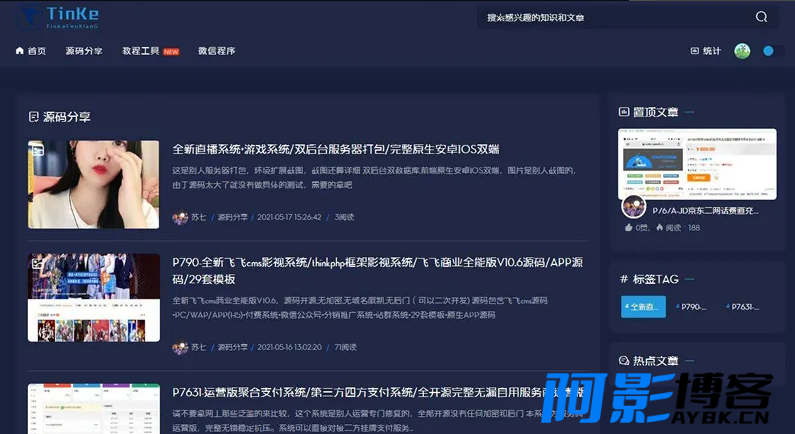Click the user avatar in header
795x434 pixels.
(x=742, y=51)
